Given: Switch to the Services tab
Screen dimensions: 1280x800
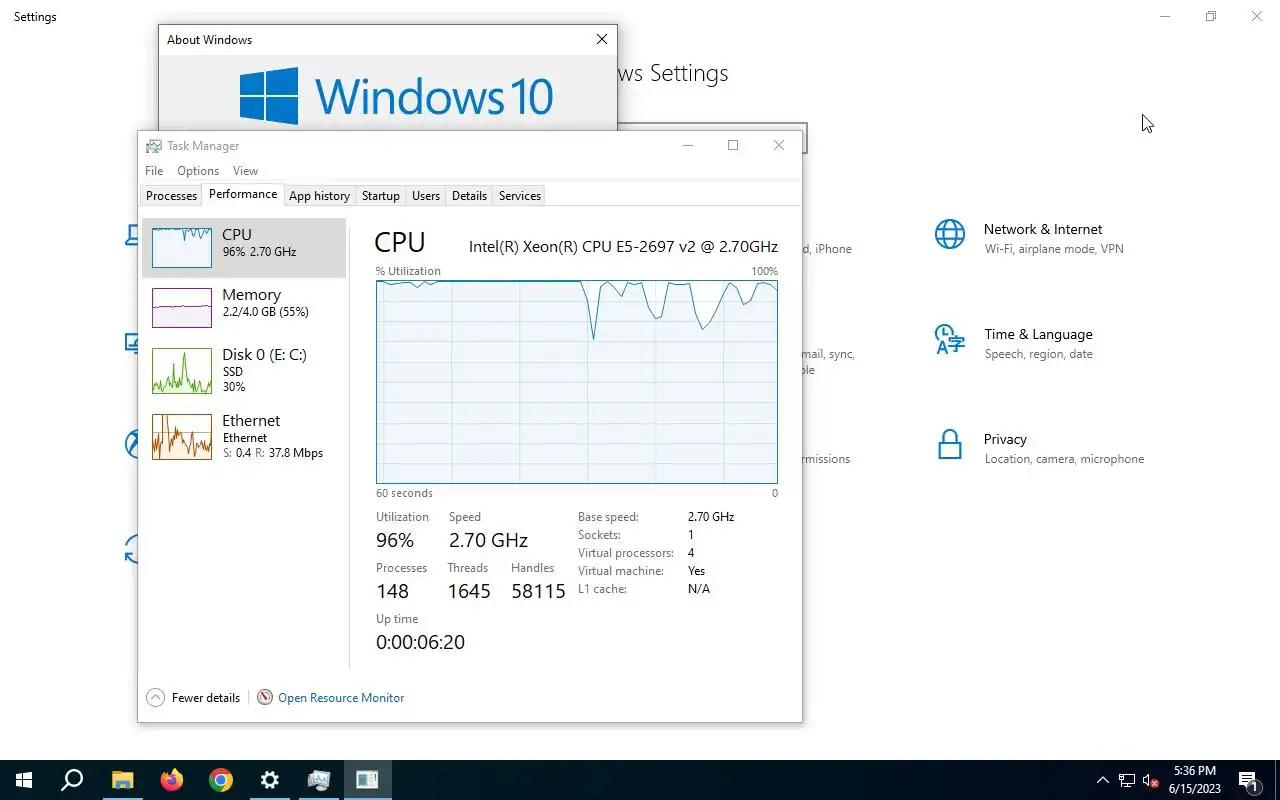Looking at the screenshot, I should point(520,196).
